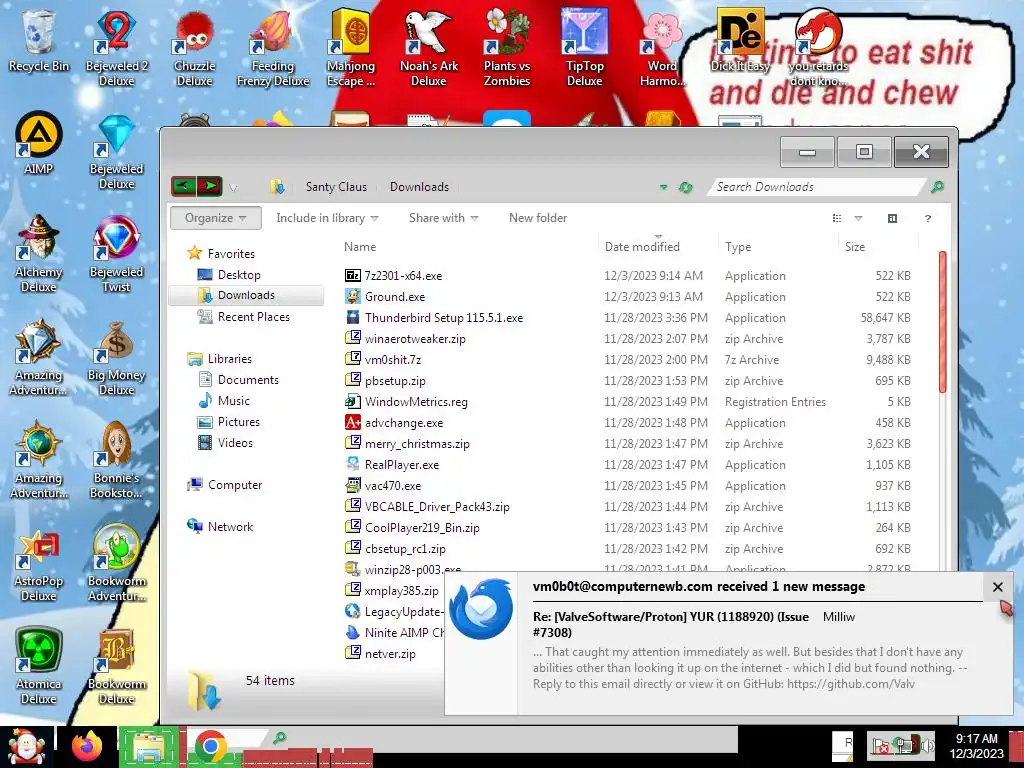Open Videos library in sidebar
Viewport: 1024px width, 768px height.
[235, 443]
